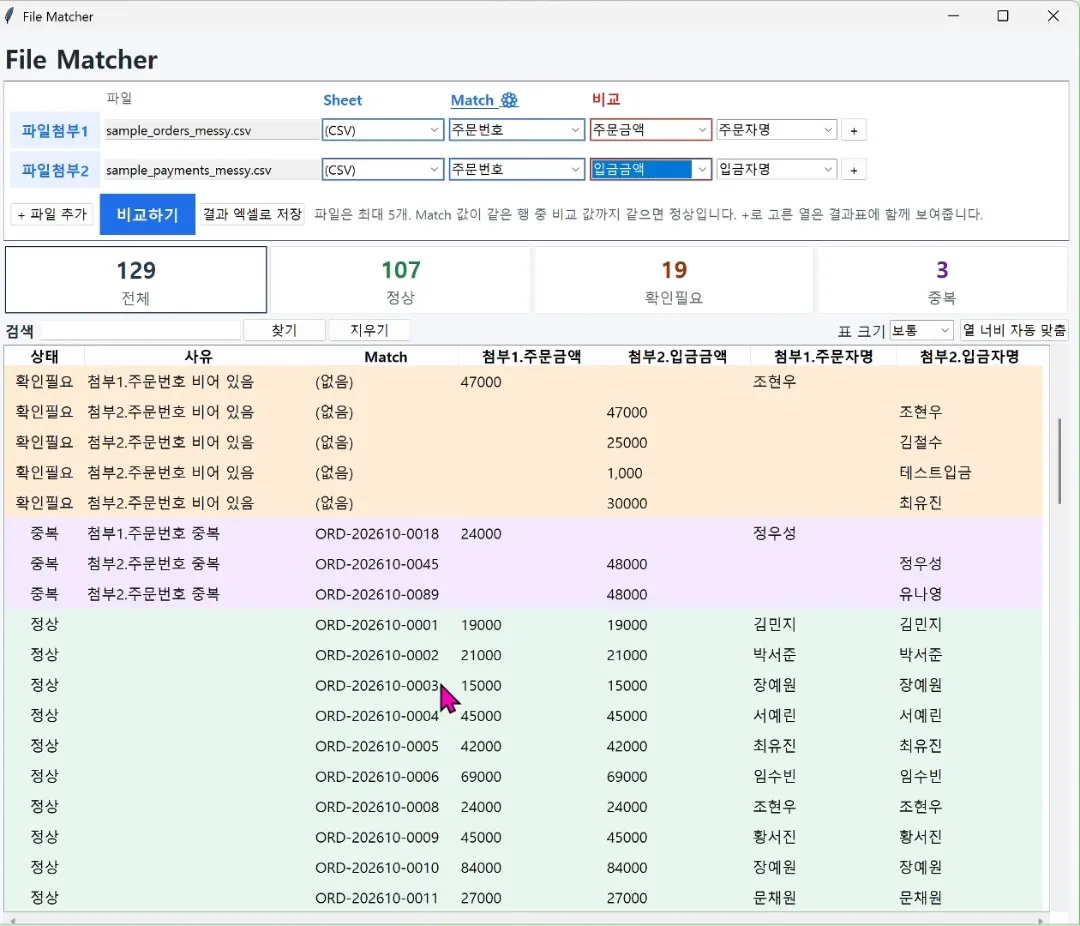Click the sample_payments_messy.csv file field
This screenshot has height=926, width=1080.
[211, 170]
